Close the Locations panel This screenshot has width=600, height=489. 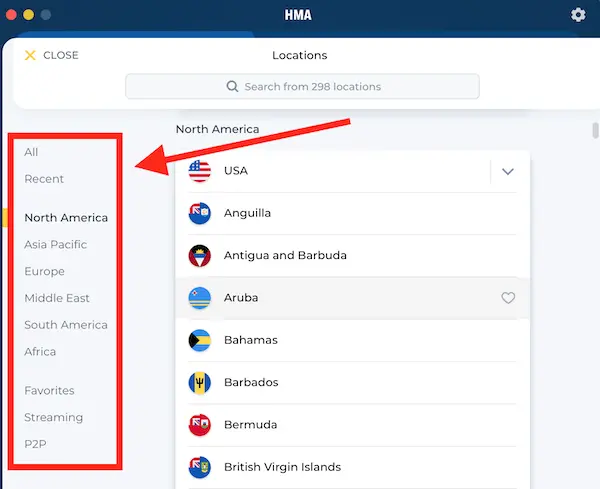click(51, 56)
